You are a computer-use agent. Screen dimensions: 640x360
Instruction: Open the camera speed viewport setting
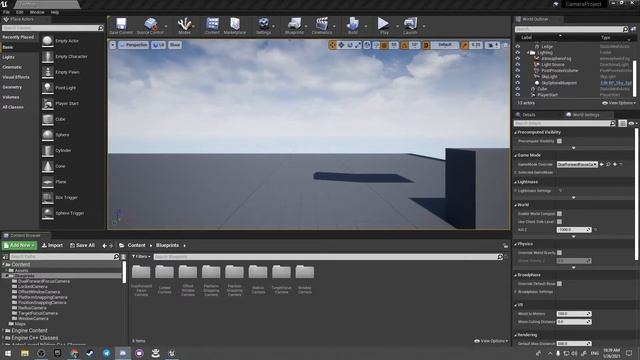click(x=492, y=45)
